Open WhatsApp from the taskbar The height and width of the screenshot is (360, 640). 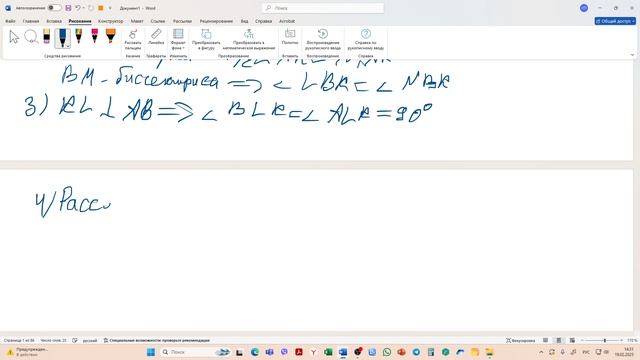click(387, 352)
